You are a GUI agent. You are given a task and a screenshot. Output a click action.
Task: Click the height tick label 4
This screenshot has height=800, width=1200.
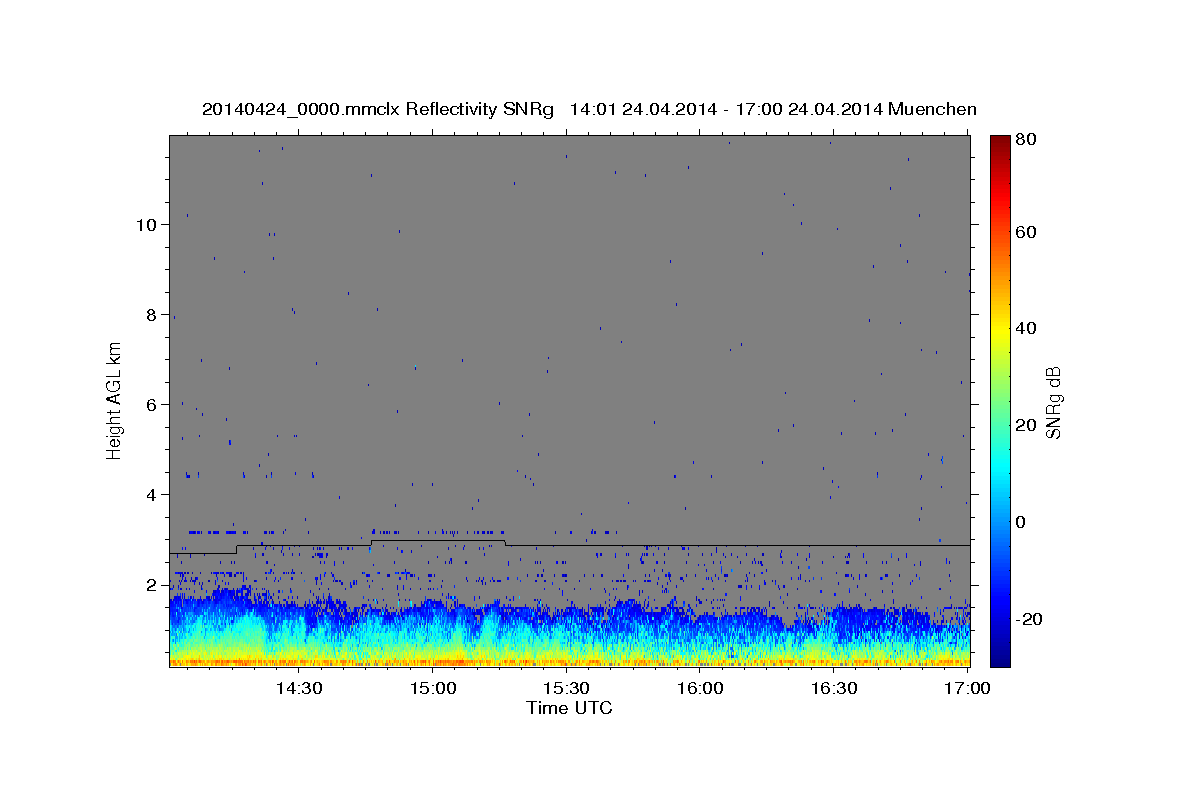(x=152, y=494)
